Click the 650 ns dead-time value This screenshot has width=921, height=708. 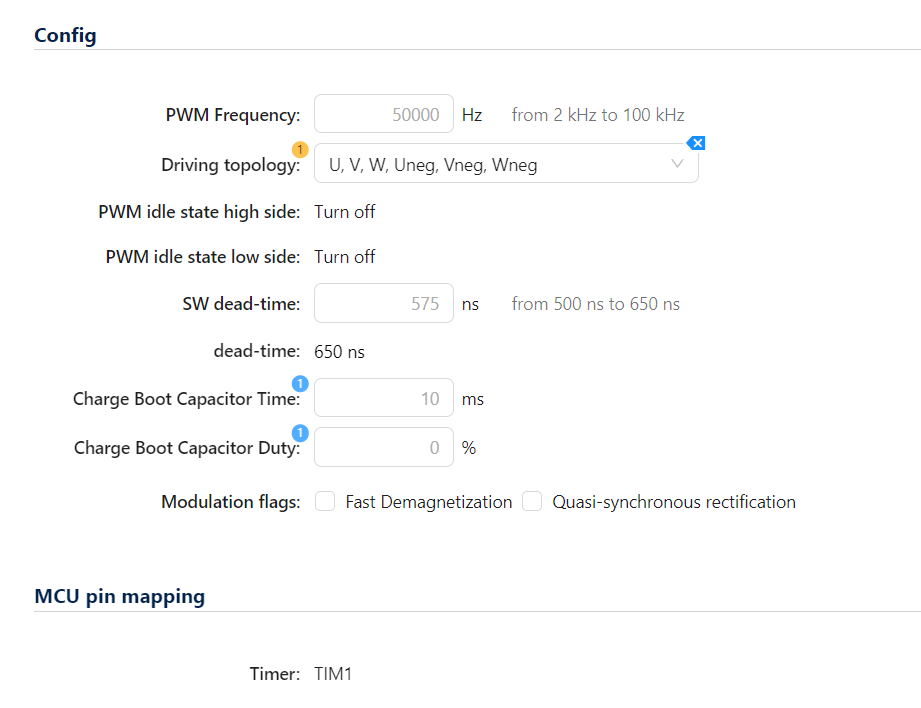click(x=340, y=351)
